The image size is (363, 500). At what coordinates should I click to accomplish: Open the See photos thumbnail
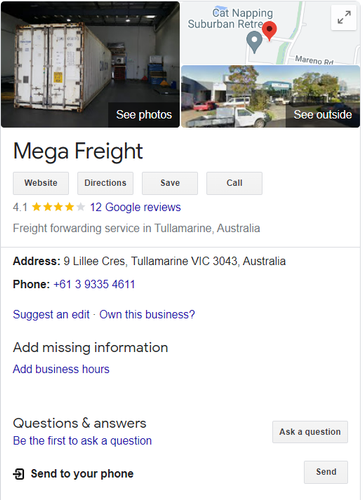pos(90,64)
